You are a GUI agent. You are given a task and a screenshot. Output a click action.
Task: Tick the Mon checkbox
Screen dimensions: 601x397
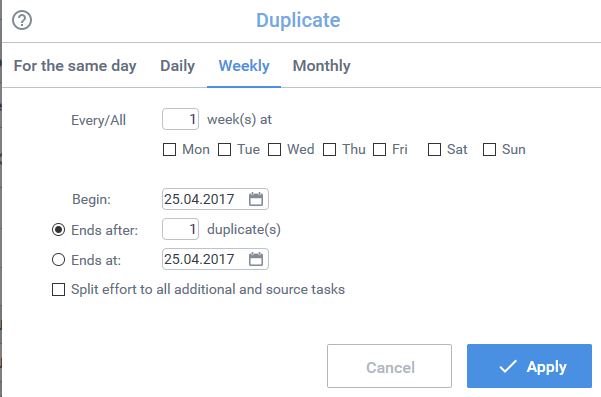(169, 149)
